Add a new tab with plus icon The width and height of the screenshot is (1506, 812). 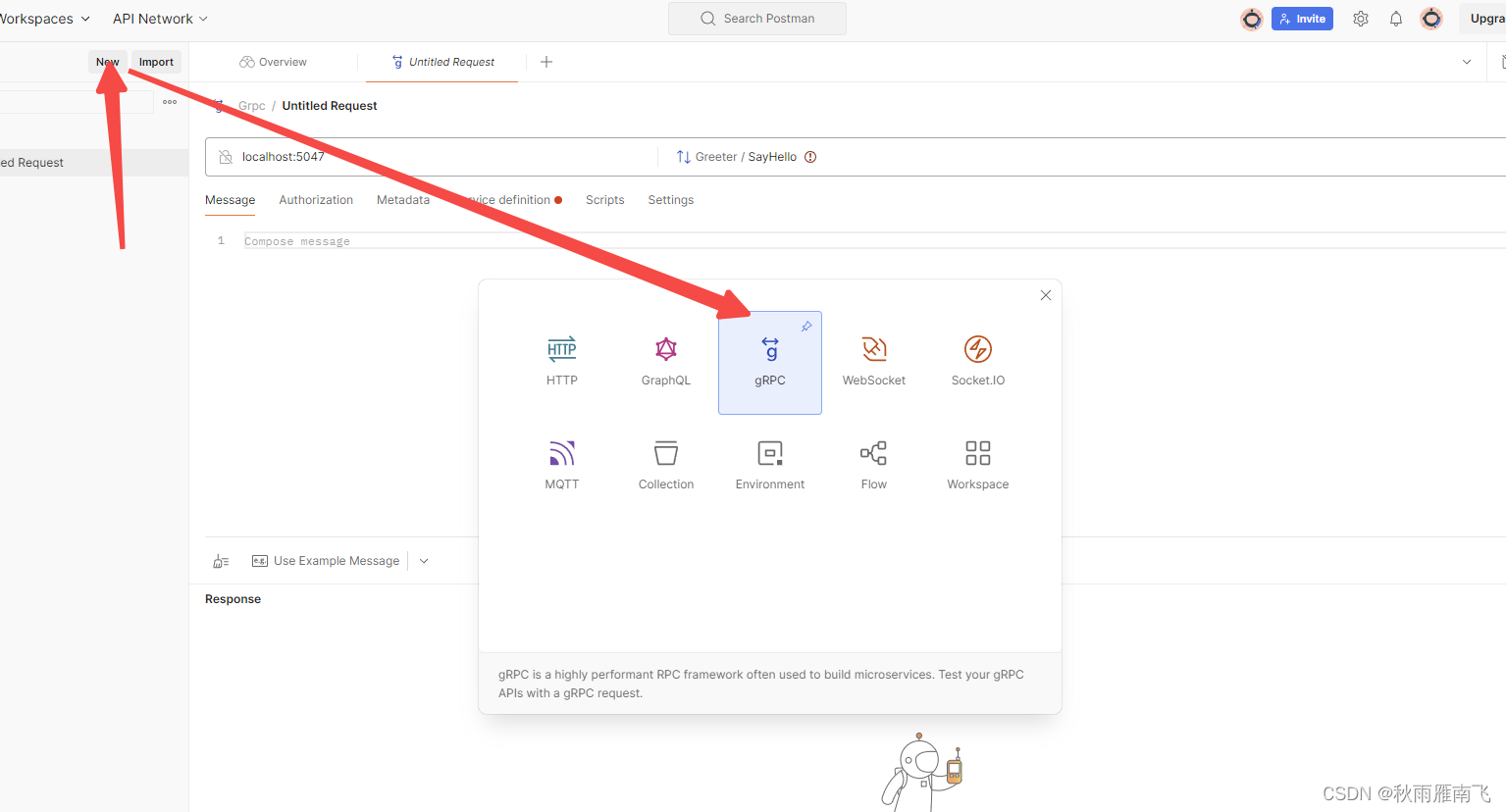click(546, 62)
